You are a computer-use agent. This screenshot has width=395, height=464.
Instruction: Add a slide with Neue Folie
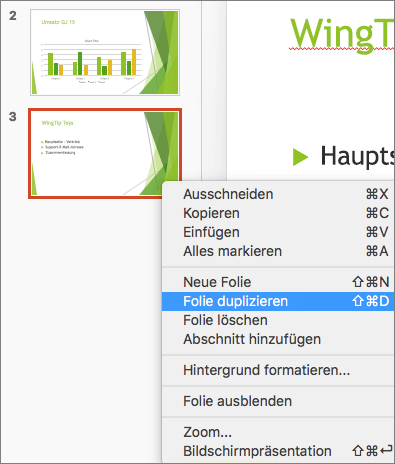(278, 282)
